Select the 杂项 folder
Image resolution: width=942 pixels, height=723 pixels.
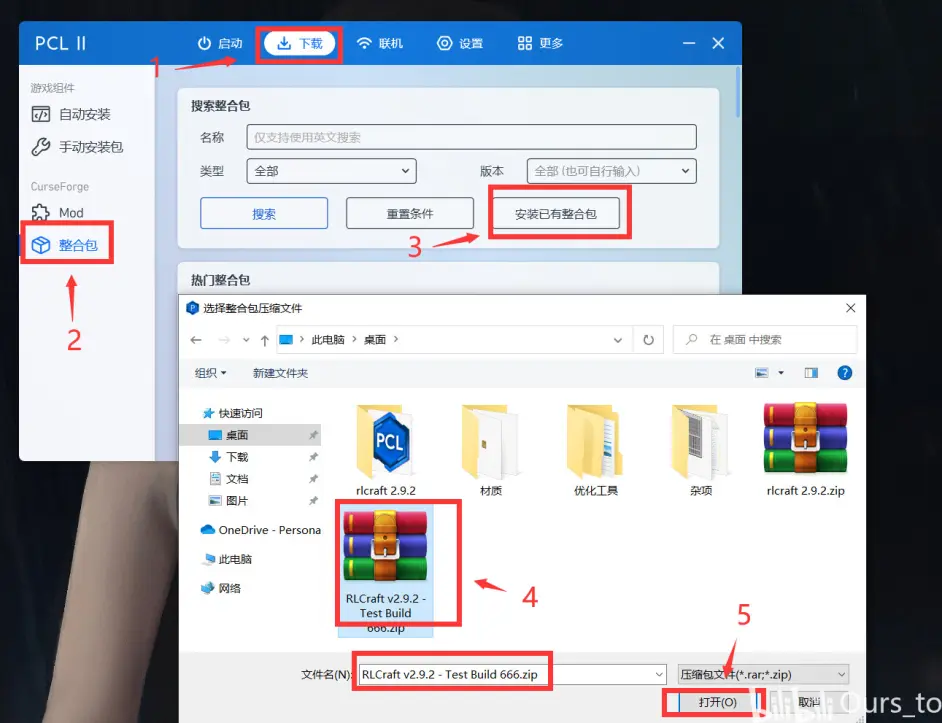click(700, 451)
